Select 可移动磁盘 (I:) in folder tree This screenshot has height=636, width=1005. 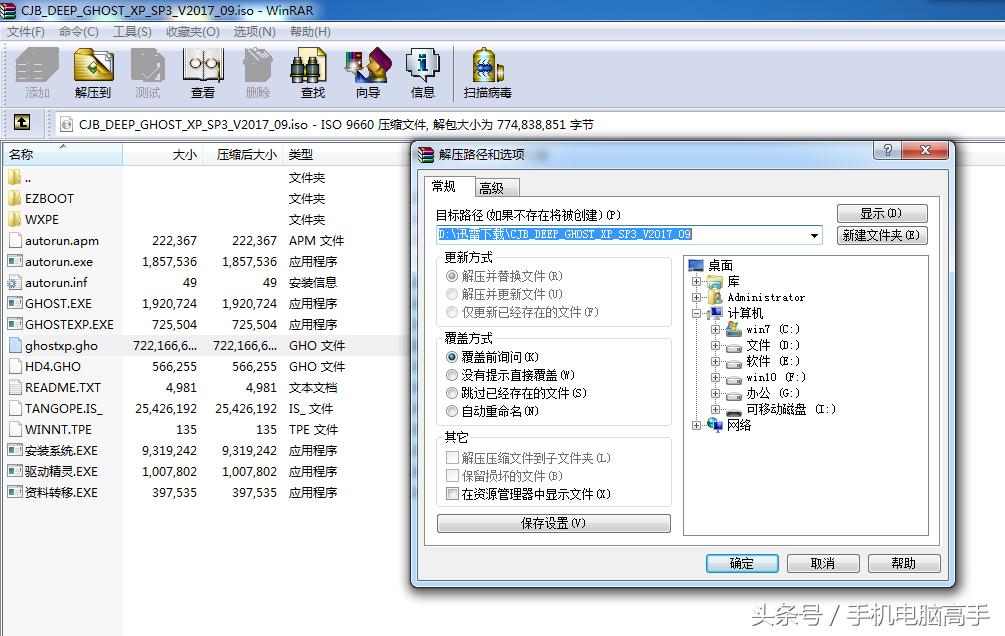(791, 409)
